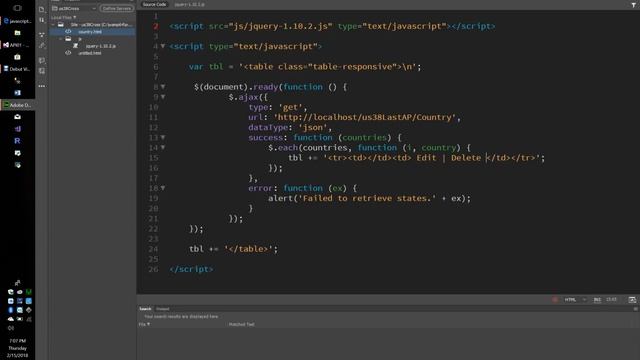Select the Expand All code icon

[x=42, y=35]
